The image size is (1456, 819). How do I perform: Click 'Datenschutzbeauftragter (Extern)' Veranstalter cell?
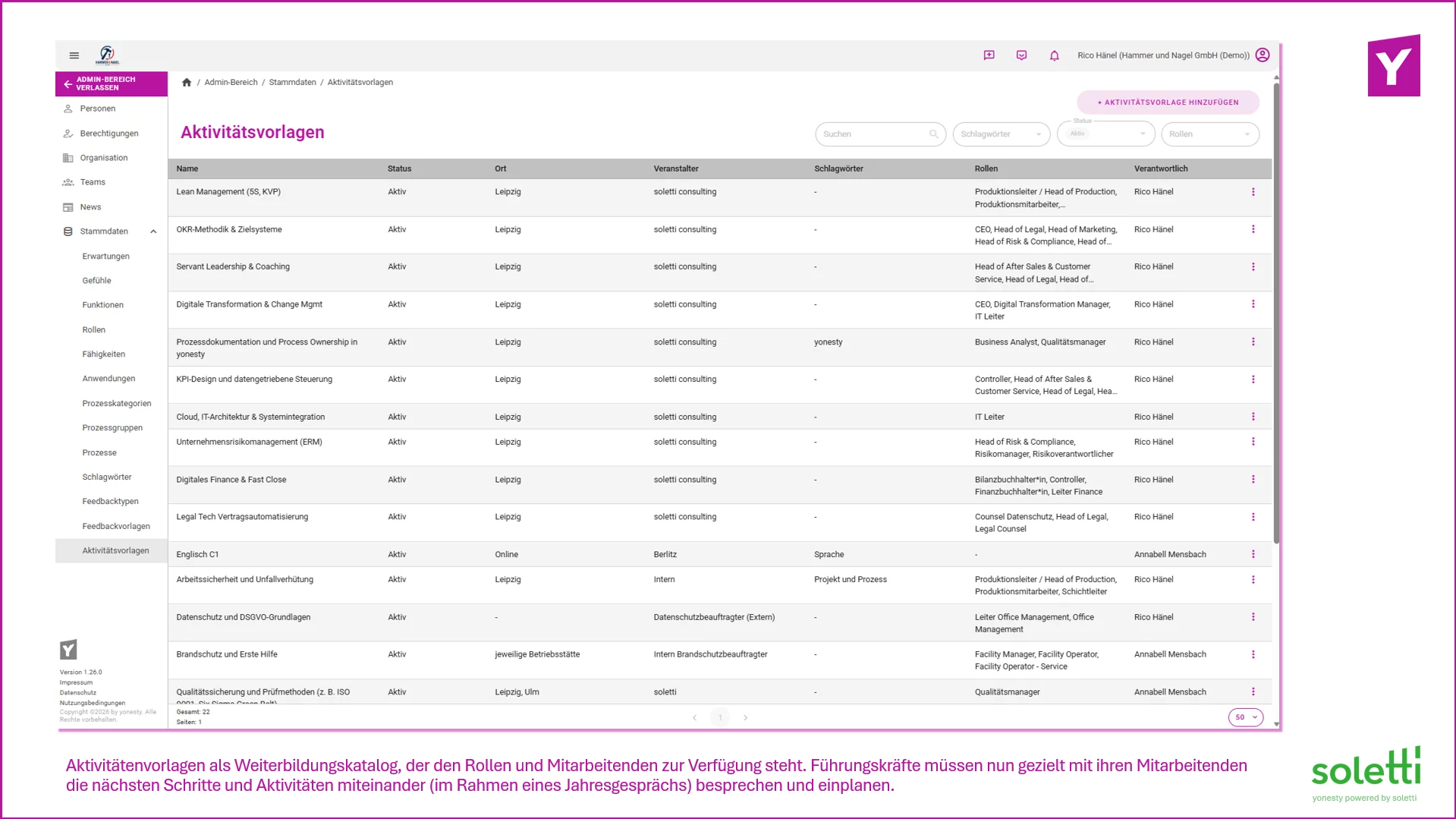714,617
